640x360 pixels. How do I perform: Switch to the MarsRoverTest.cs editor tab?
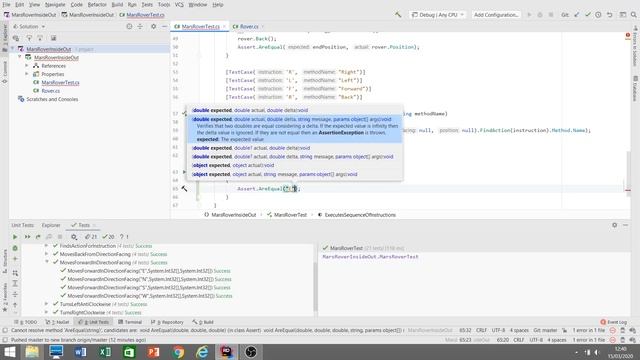[x=200, y=27]
